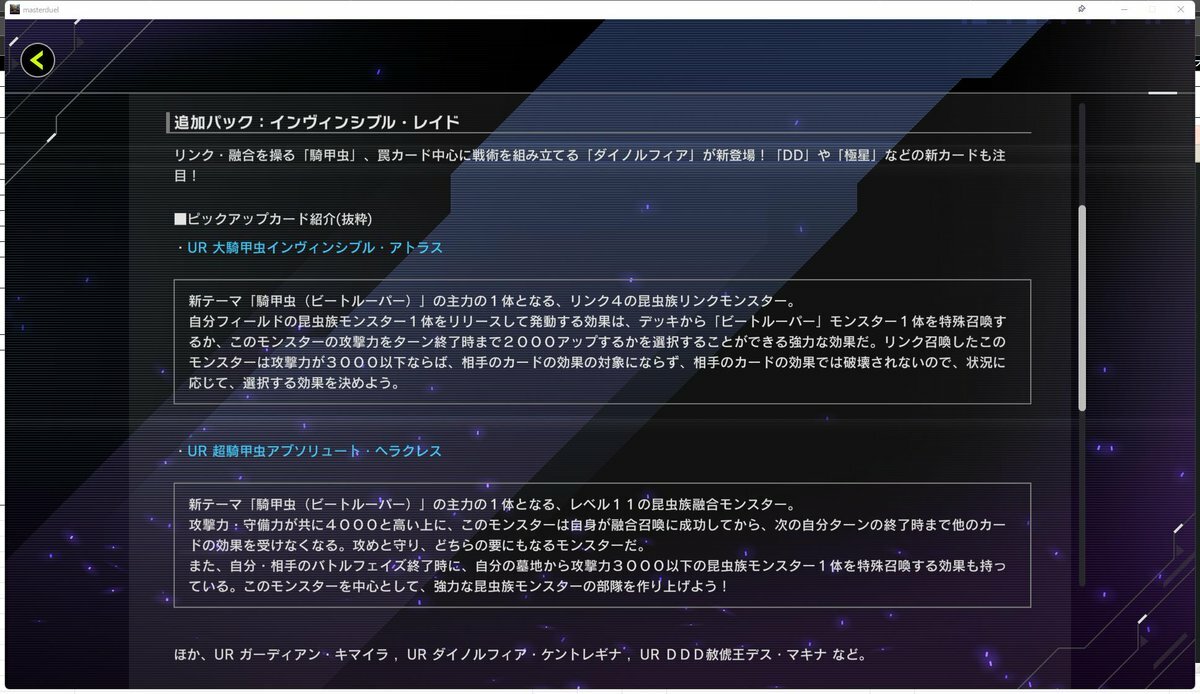Open the 大騎甲虫インヴィンシブル・アトラス card link

click(x=314, y=247)
